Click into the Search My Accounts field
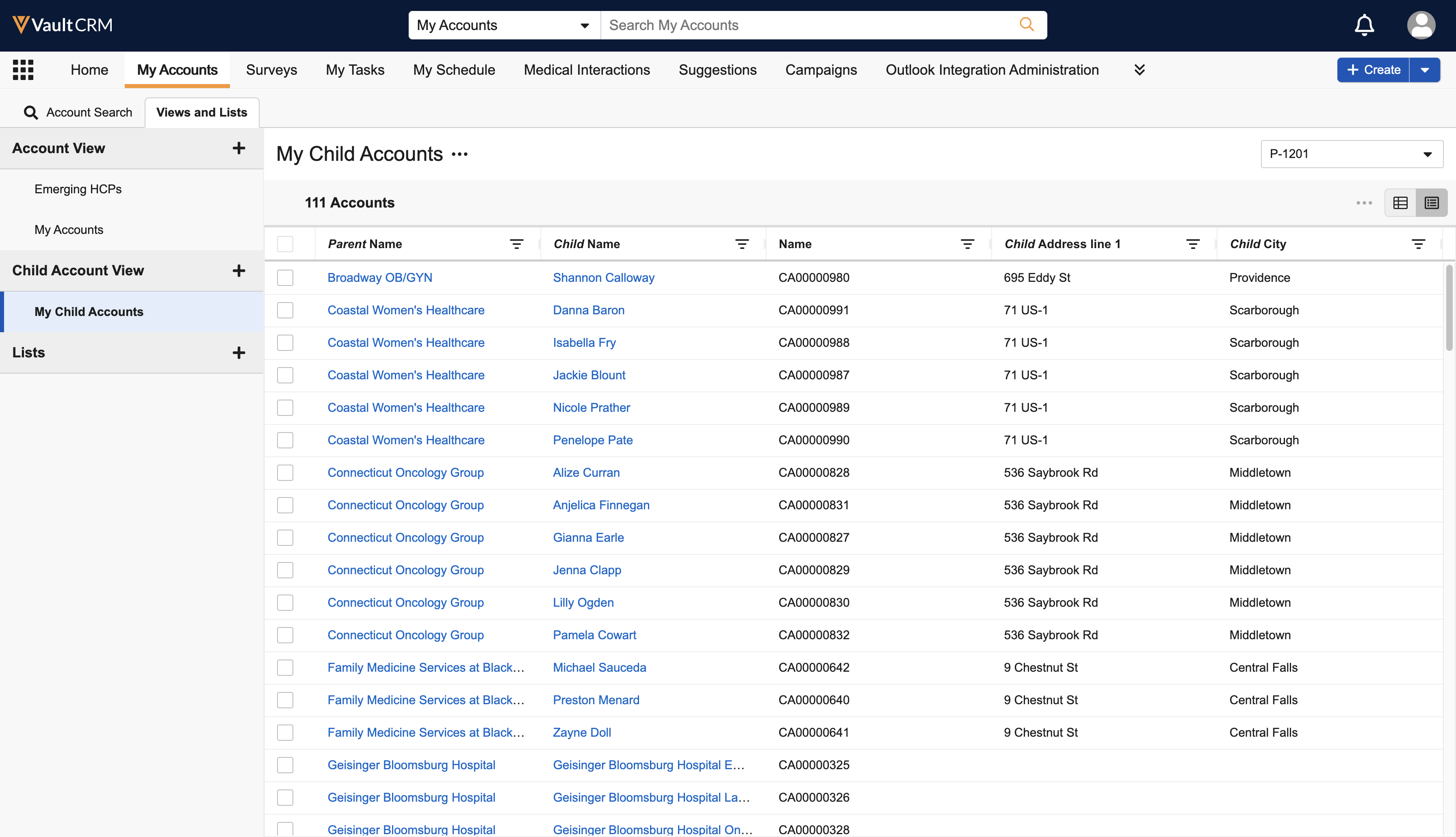Viewport: 1456px width, 837px height. (x=805, y=25)
